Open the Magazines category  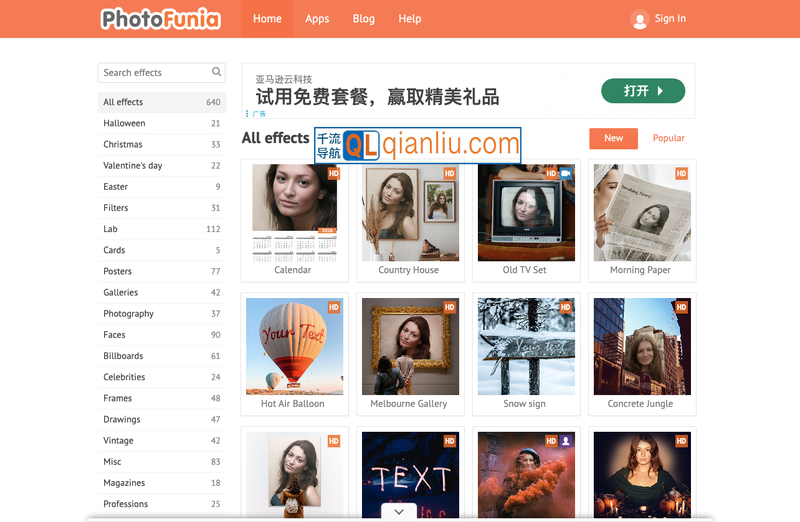162,483
